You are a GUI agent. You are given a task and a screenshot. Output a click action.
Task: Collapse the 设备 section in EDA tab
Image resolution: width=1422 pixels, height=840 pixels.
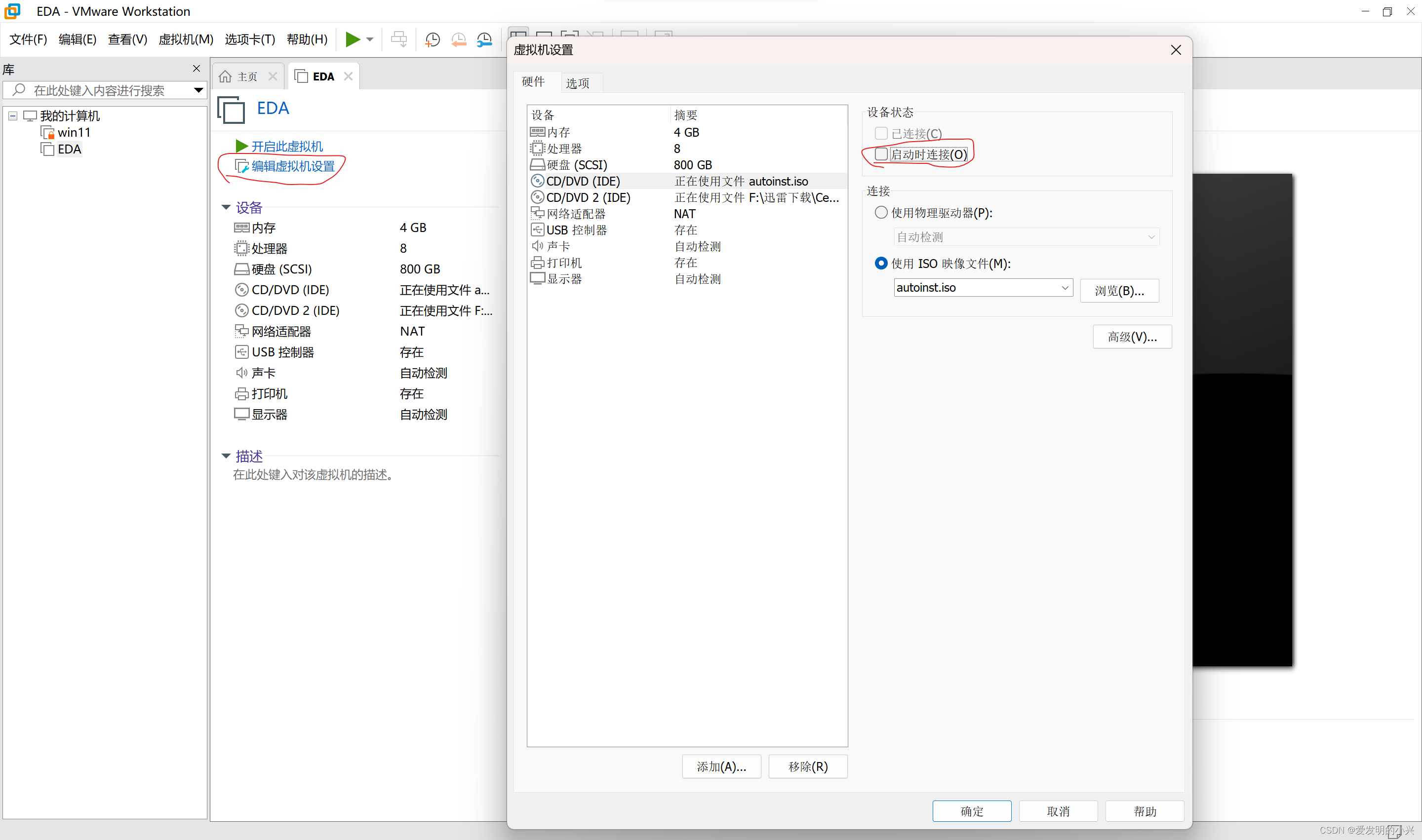coord(226,207)
